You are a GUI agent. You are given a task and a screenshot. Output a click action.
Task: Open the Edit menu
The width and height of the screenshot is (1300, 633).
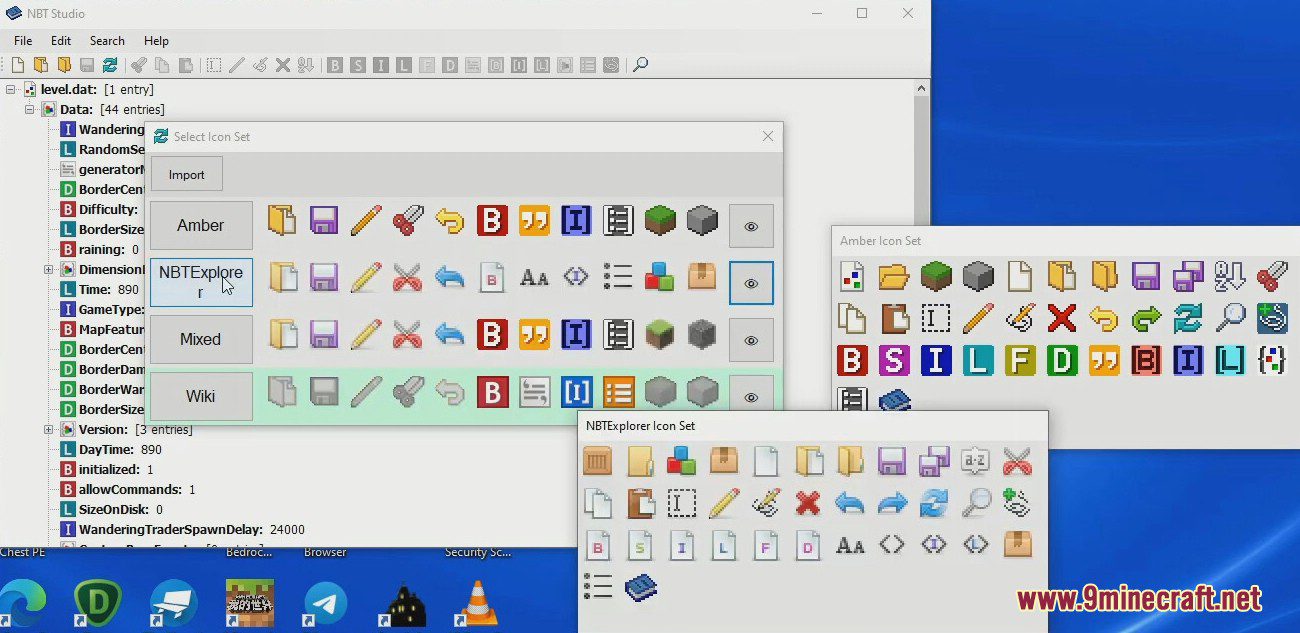[61, 41]
